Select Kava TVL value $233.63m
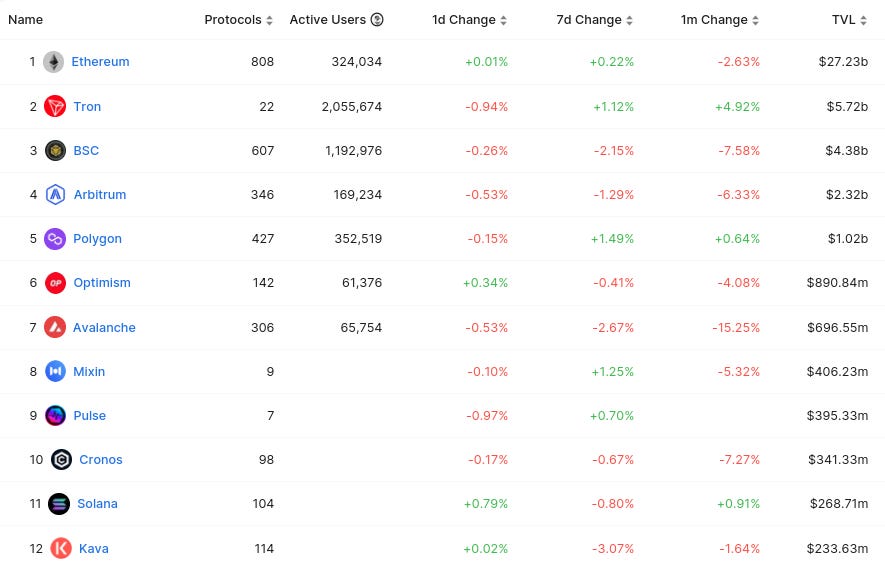 point(837,549)
